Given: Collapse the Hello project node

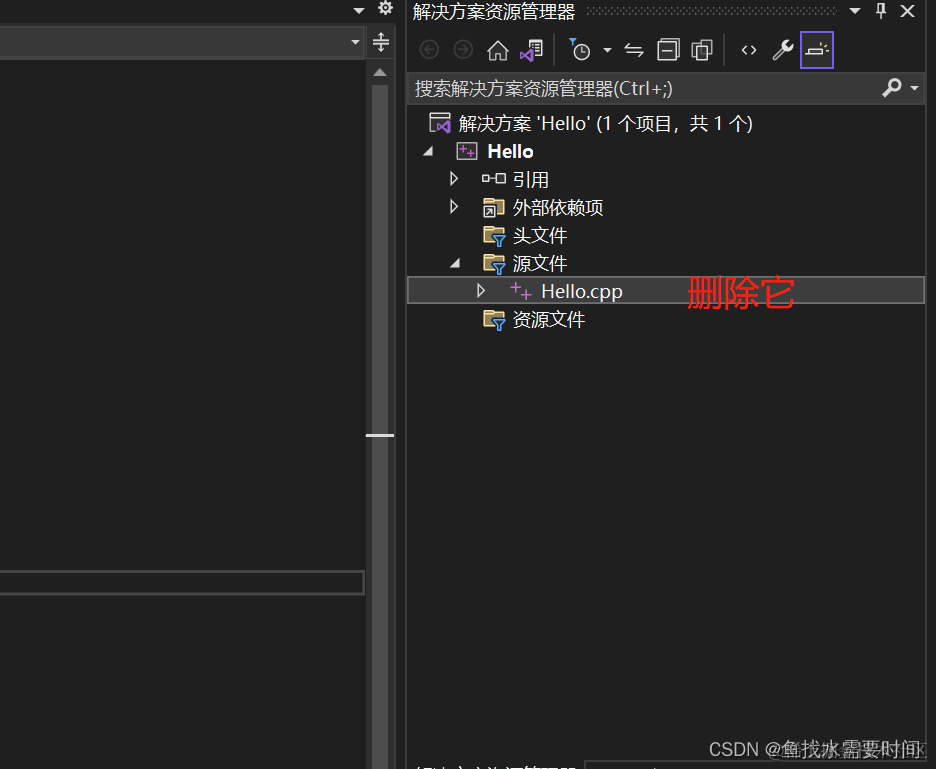Looking at the screenshot, I should point(427,152).
